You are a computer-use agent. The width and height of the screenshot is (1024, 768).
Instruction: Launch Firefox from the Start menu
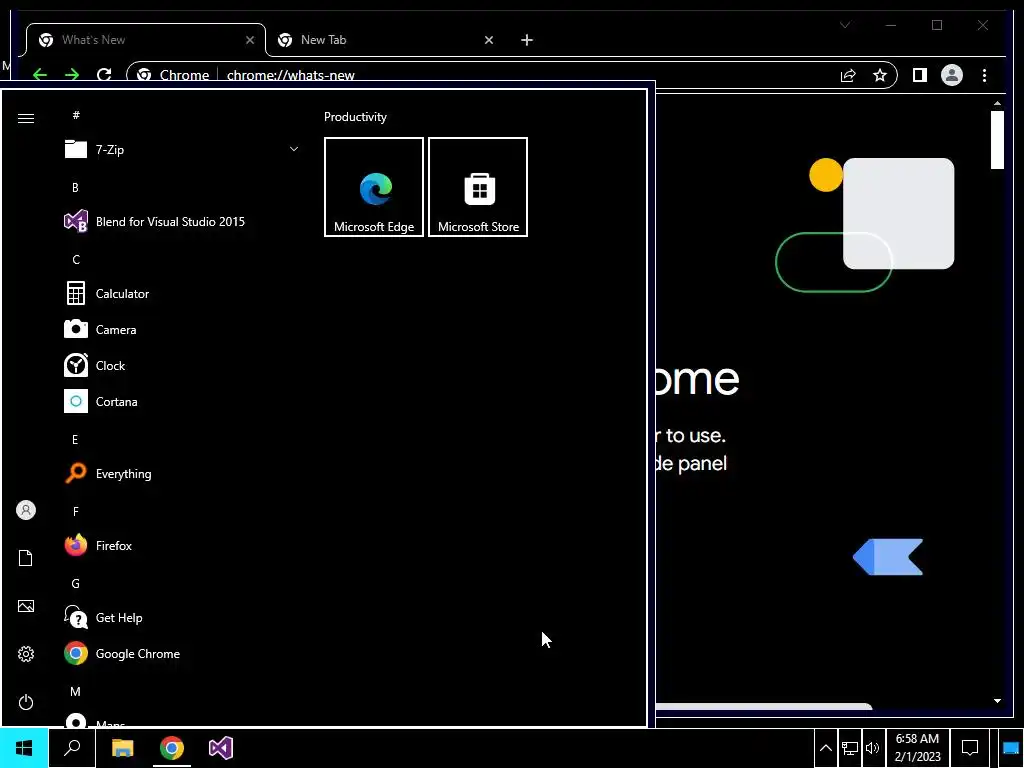point(182,545)
